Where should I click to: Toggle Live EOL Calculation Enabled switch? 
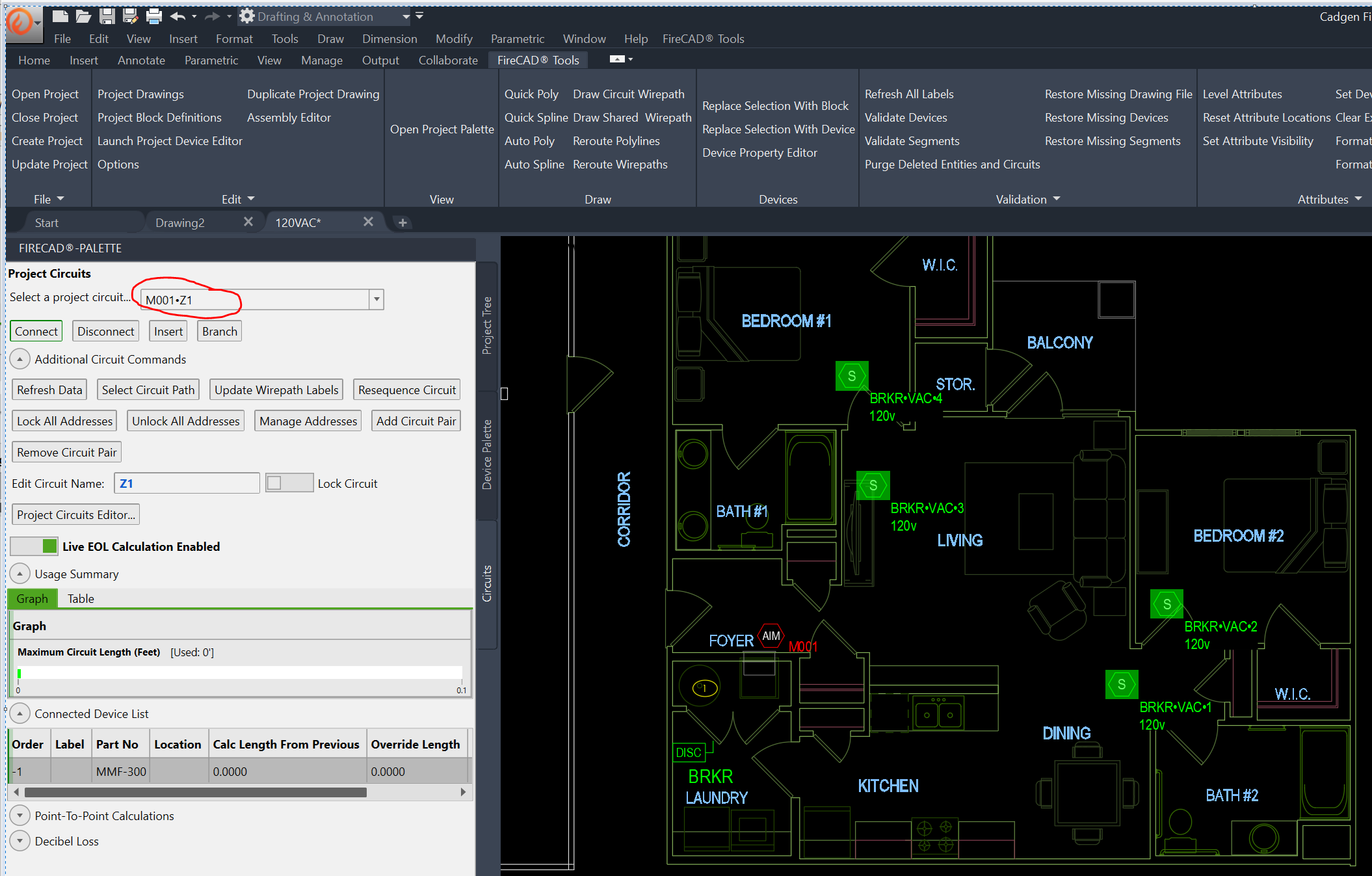(34, 546)
